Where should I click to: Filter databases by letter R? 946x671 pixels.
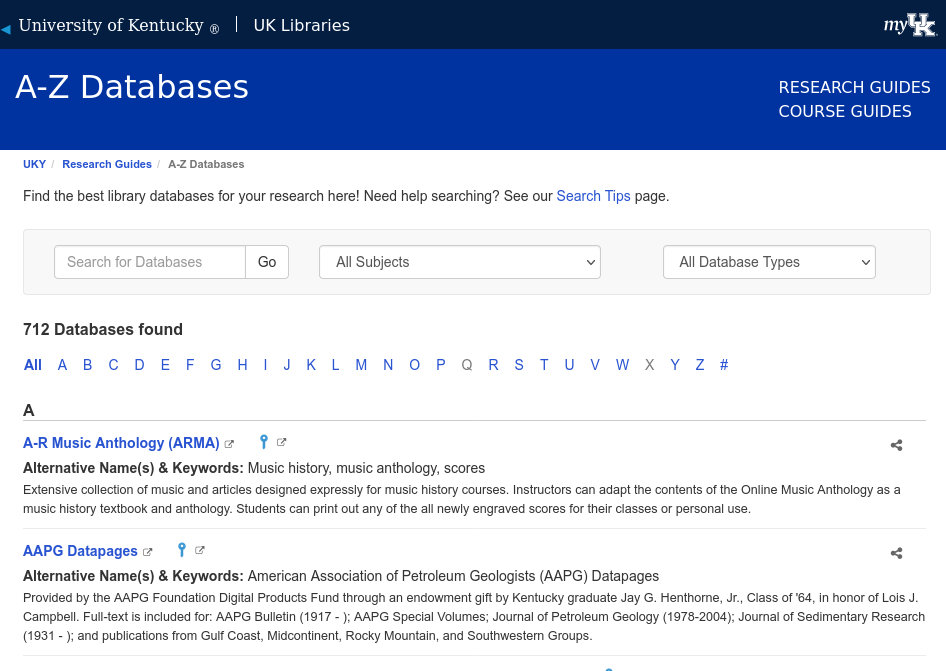[x=494, y=365]
